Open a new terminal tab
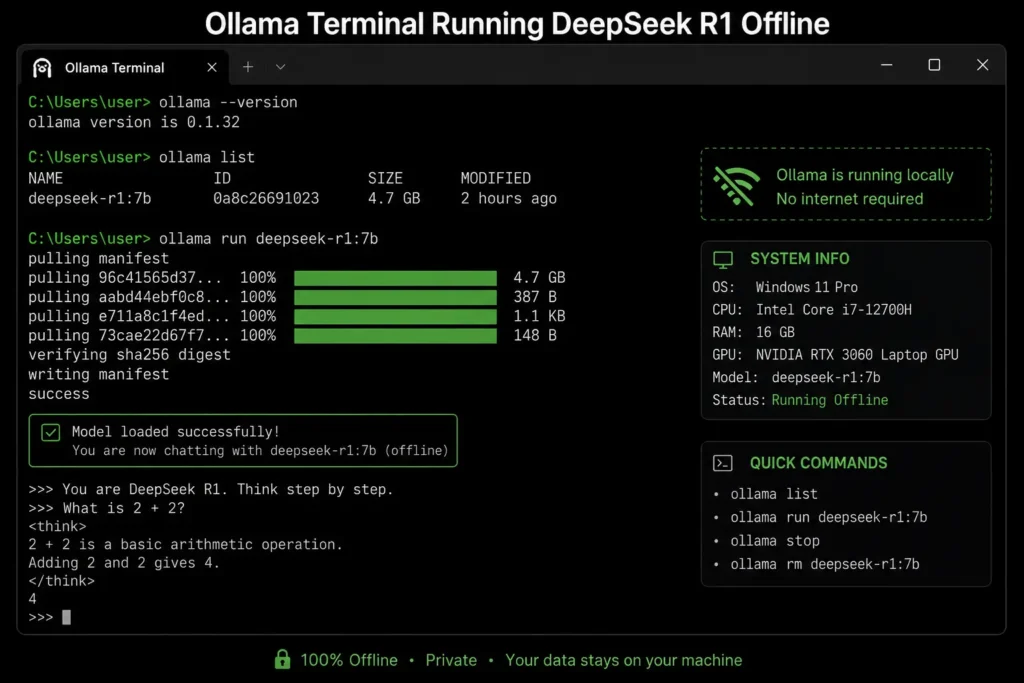 pos(248,67)
